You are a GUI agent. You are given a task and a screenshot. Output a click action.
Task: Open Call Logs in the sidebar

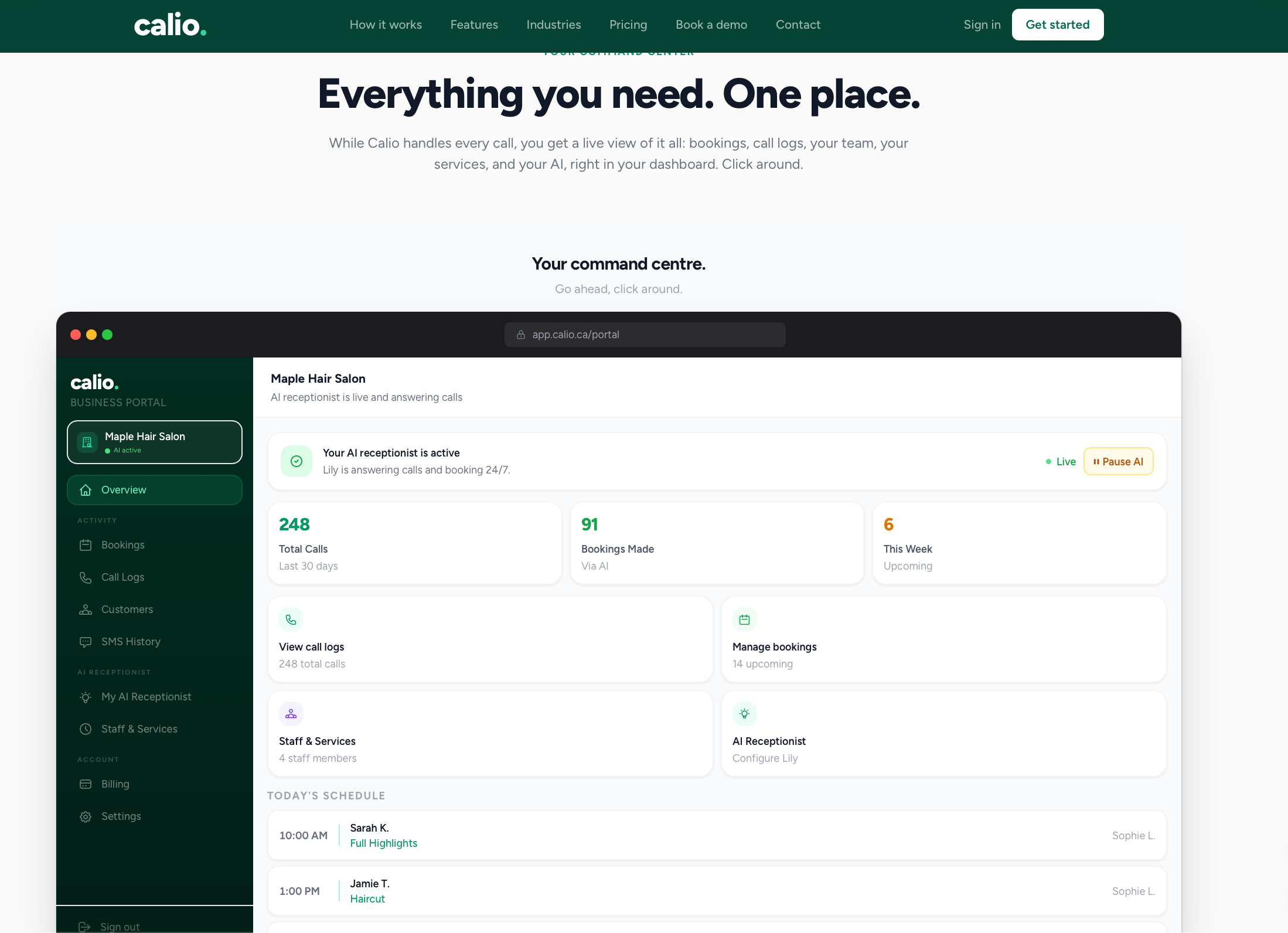click(155, 577)
